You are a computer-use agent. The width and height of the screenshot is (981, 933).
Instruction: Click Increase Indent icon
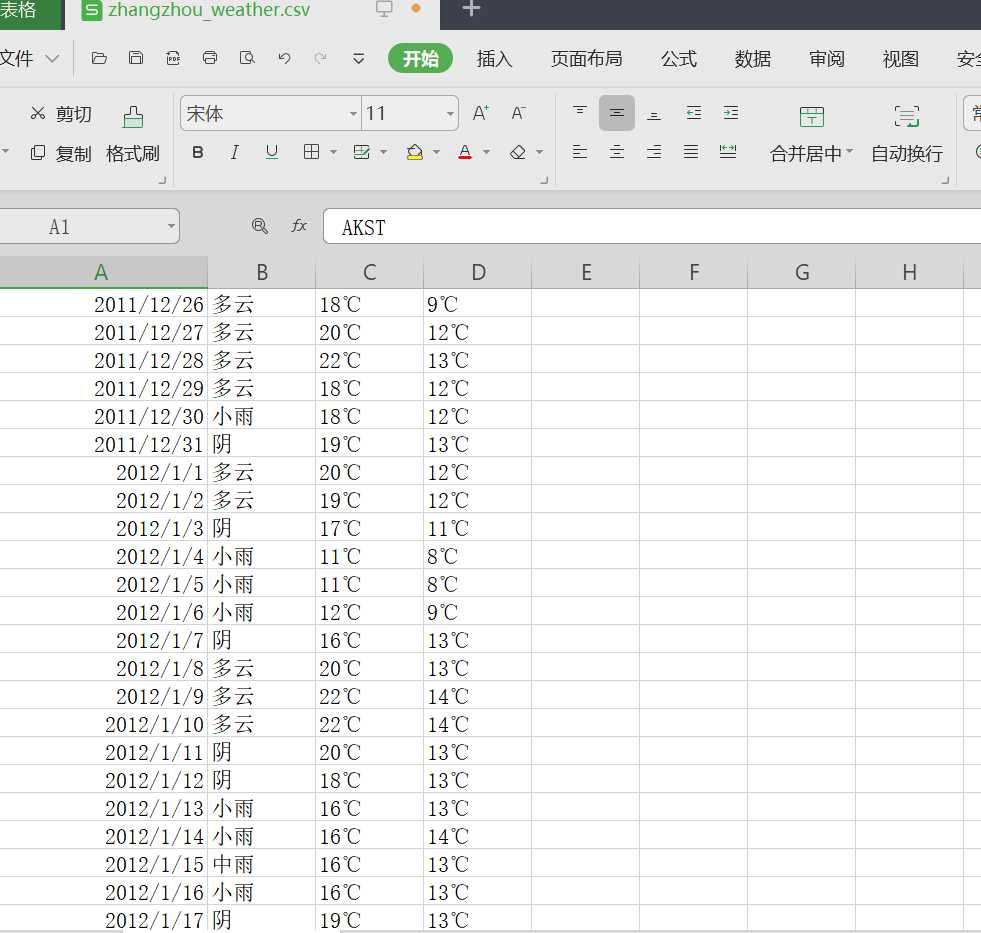click(731, 113)
